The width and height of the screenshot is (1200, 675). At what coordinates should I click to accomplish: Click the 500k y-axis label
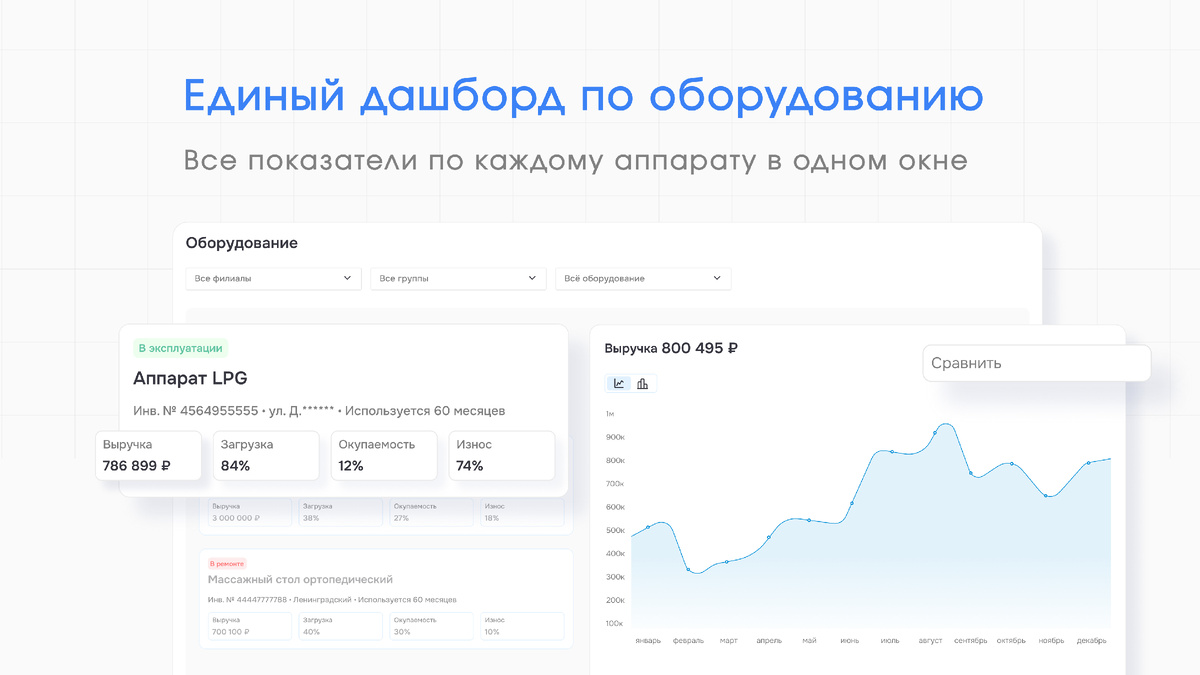click(x=614, y=530)
